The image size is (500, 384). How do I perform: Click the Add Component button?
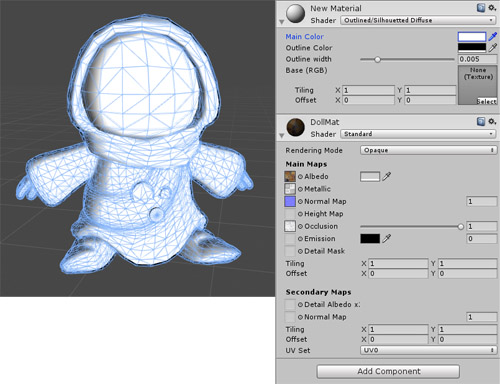pos(388,371)
